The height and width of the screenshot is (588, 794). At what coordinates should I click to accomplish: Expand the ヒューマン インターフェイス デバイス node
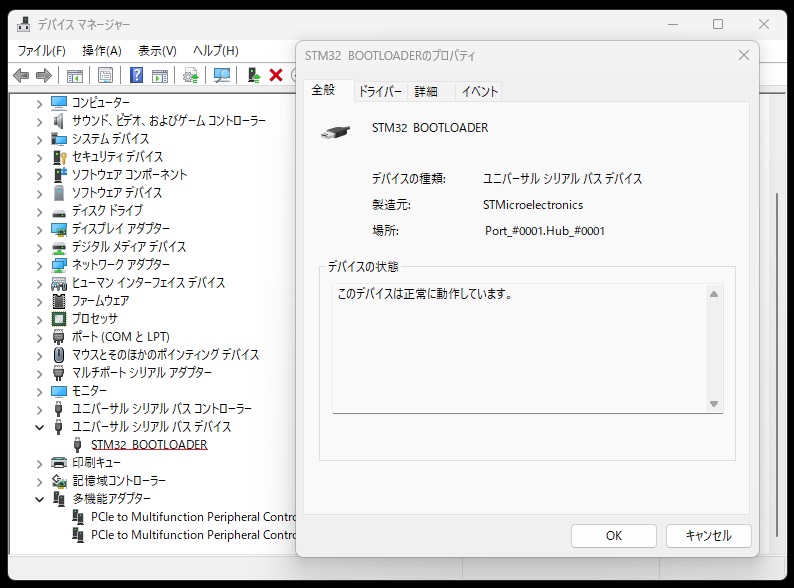(x=39, y=284)
